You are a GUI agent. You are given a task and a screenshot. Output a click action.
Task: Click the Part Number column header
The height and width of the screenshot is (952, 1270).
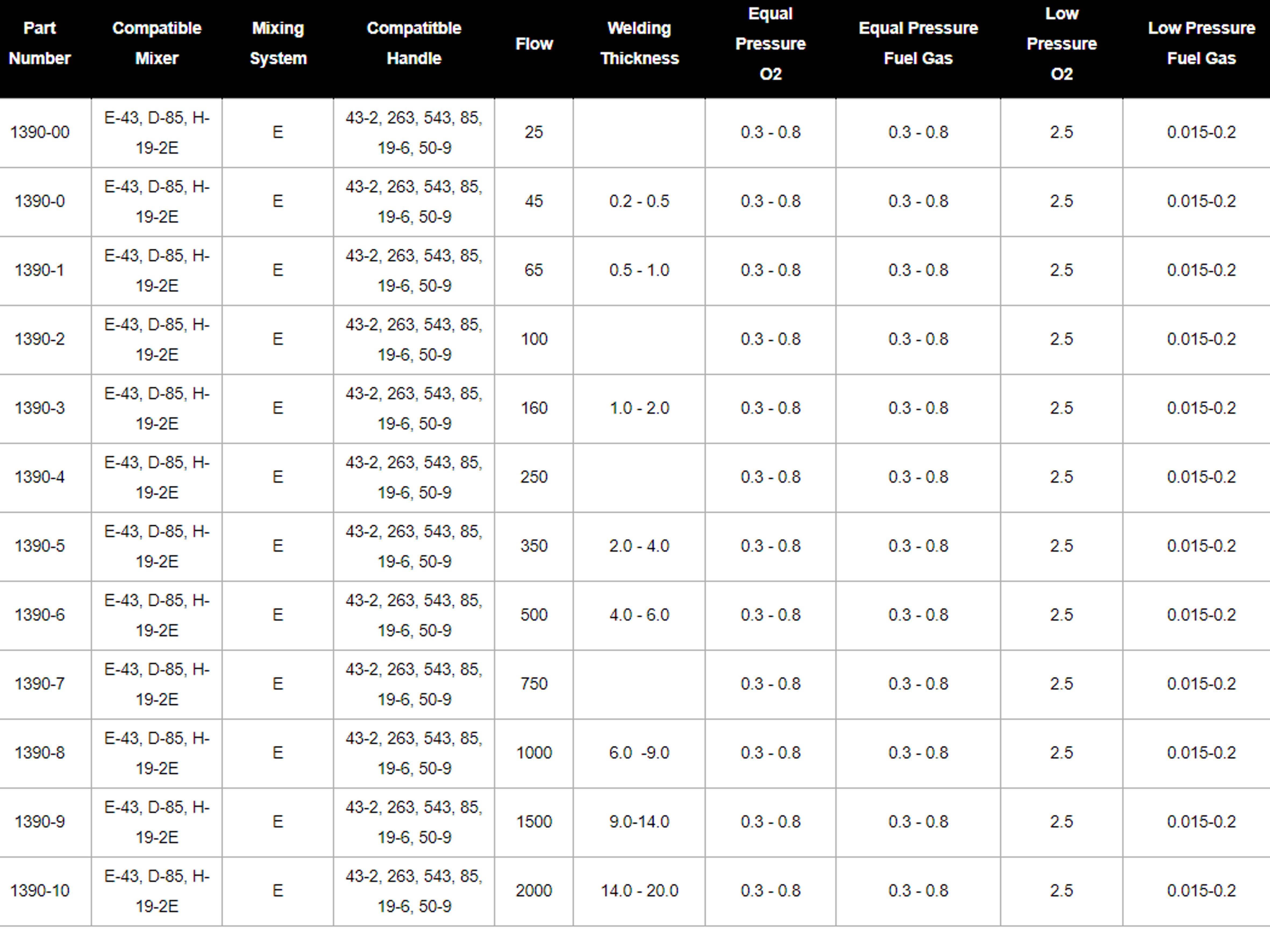pyautogui.click(x=40, y=44)
